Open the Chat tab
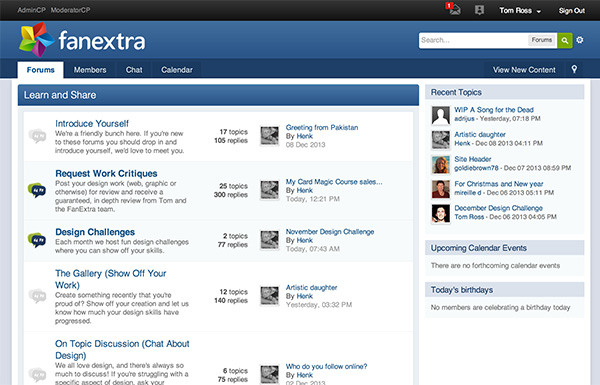600x385 pixels. point(134,70)
